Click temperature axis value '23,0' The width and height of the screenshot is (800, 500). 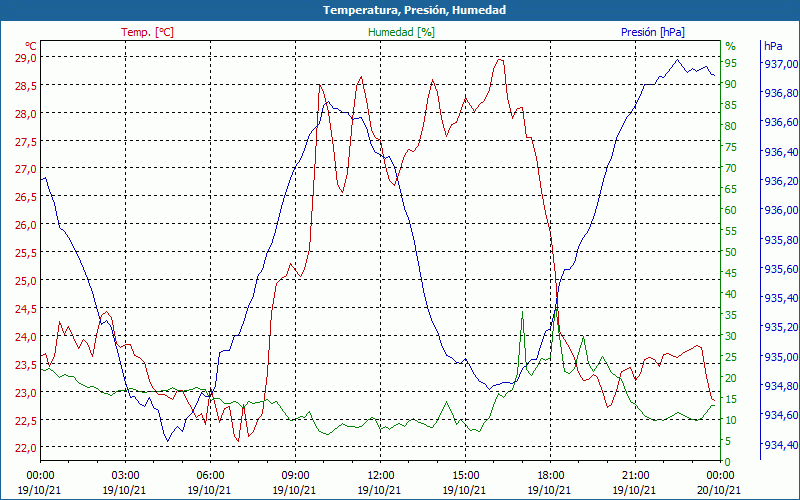coord(26,393)
